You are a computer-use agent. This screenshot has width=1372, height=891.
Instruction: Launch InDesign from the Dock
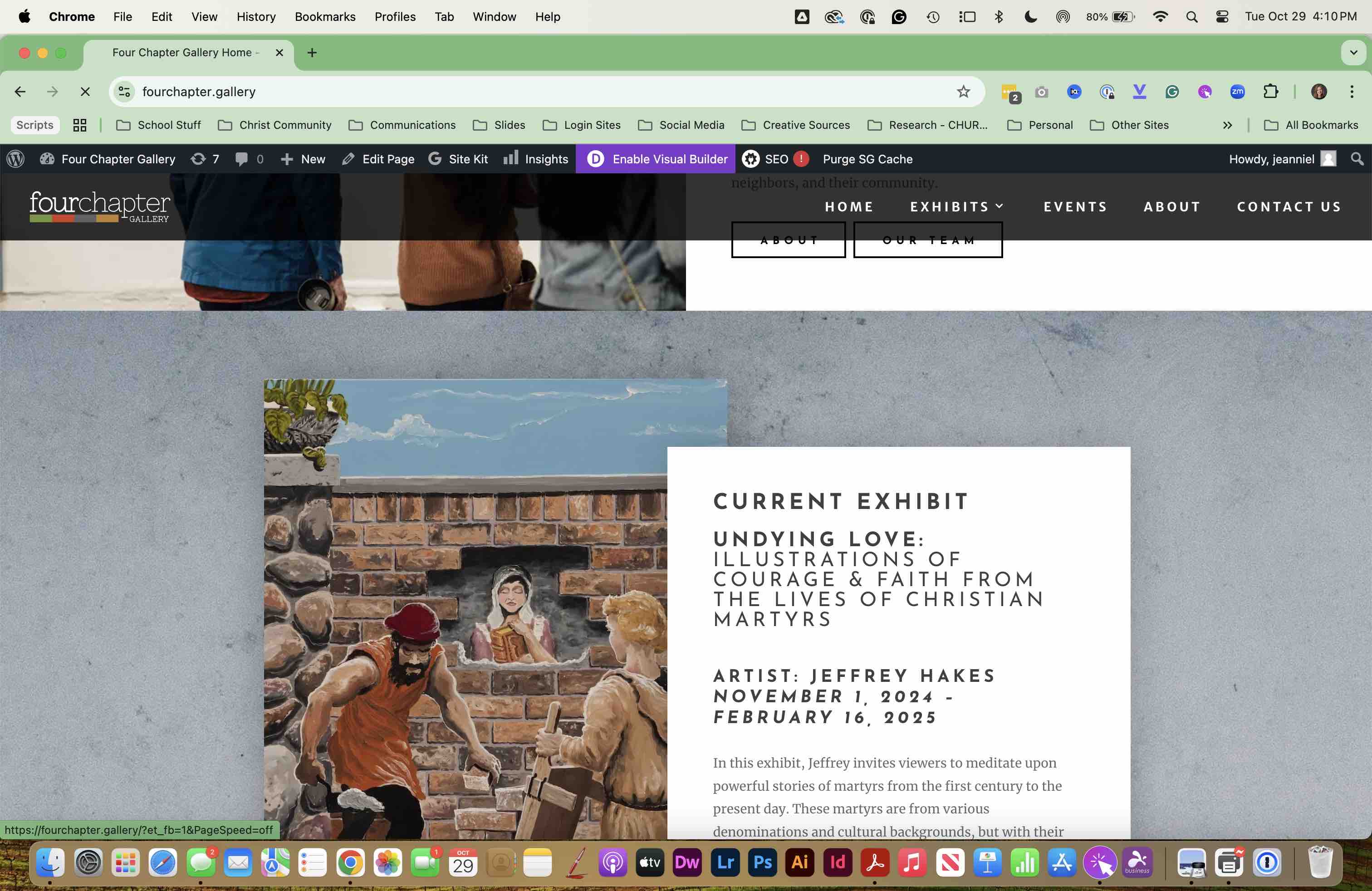(x=837, y=862)
